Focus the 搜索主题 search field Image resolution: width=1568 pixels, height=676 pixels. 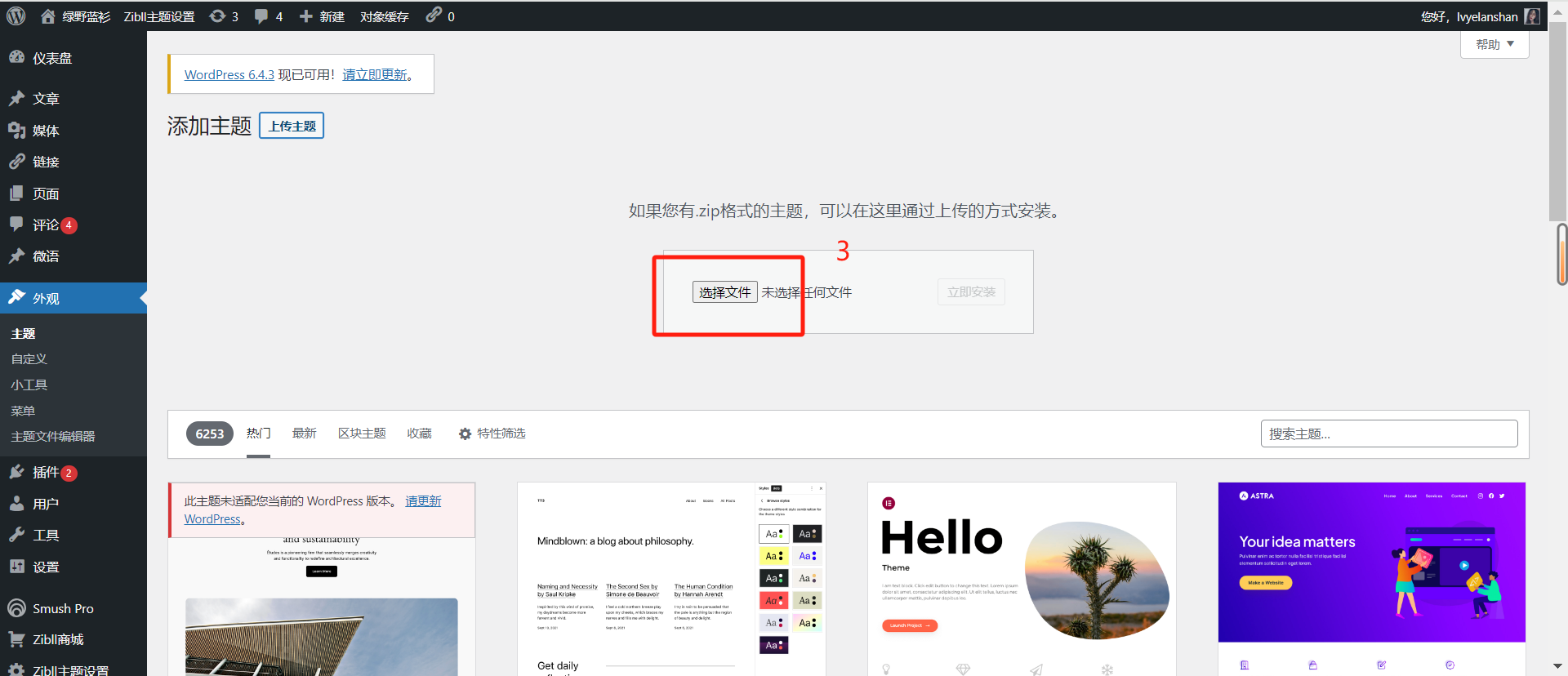(1388, 434)
